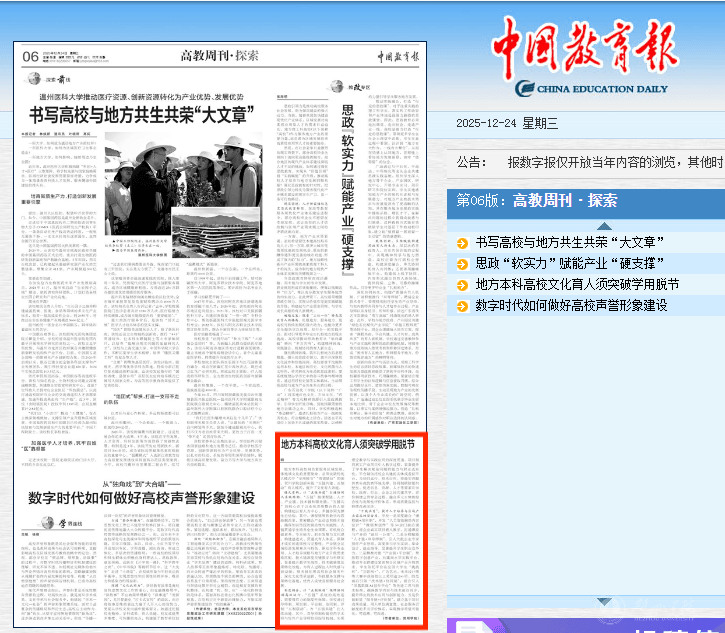Open article link 书写高校与地方共生共荣"大文章"
Viewport: 725px width, 633px height.
(570, 243)
